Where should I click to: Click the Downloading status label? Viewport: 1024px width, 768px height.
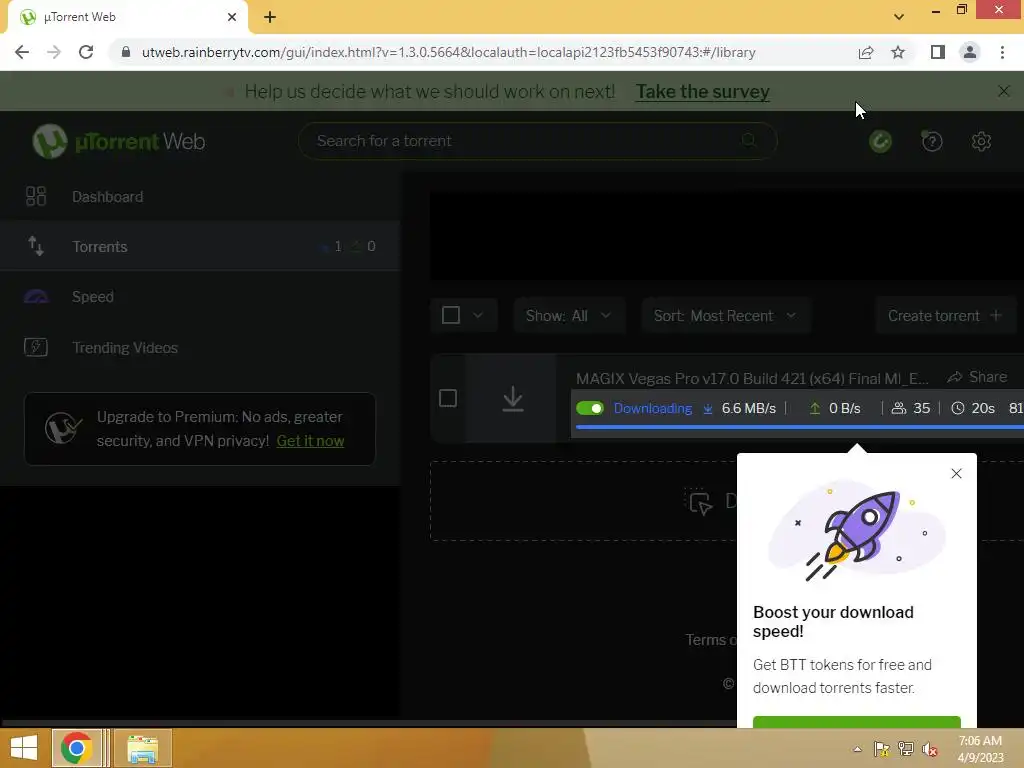click(x=653, y=408)
